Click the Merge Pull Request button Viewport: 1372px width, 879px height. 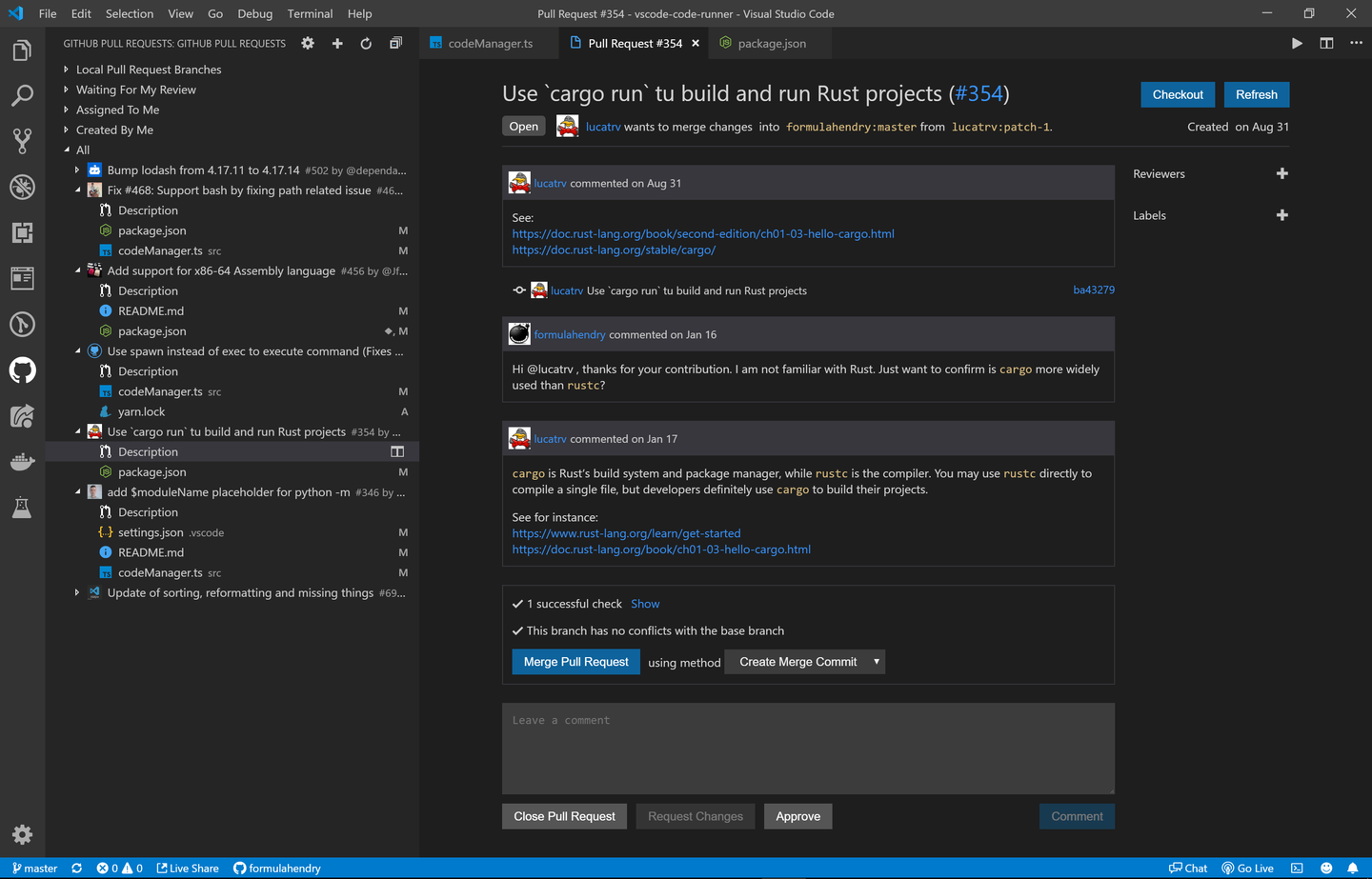click(575, 660)
